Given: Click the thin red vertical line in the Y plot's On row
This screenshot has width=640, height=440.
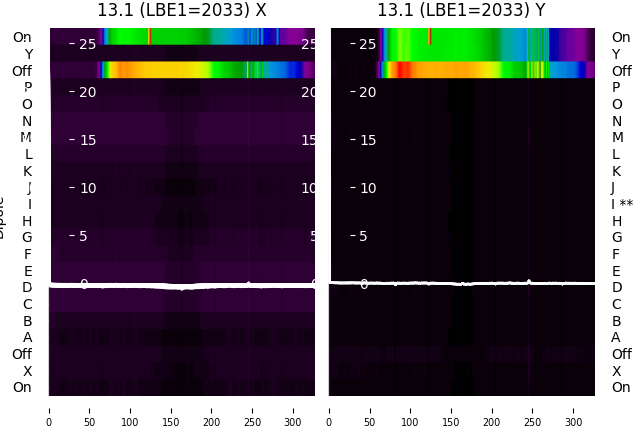Looking at the screenshot, I should 430,36.
